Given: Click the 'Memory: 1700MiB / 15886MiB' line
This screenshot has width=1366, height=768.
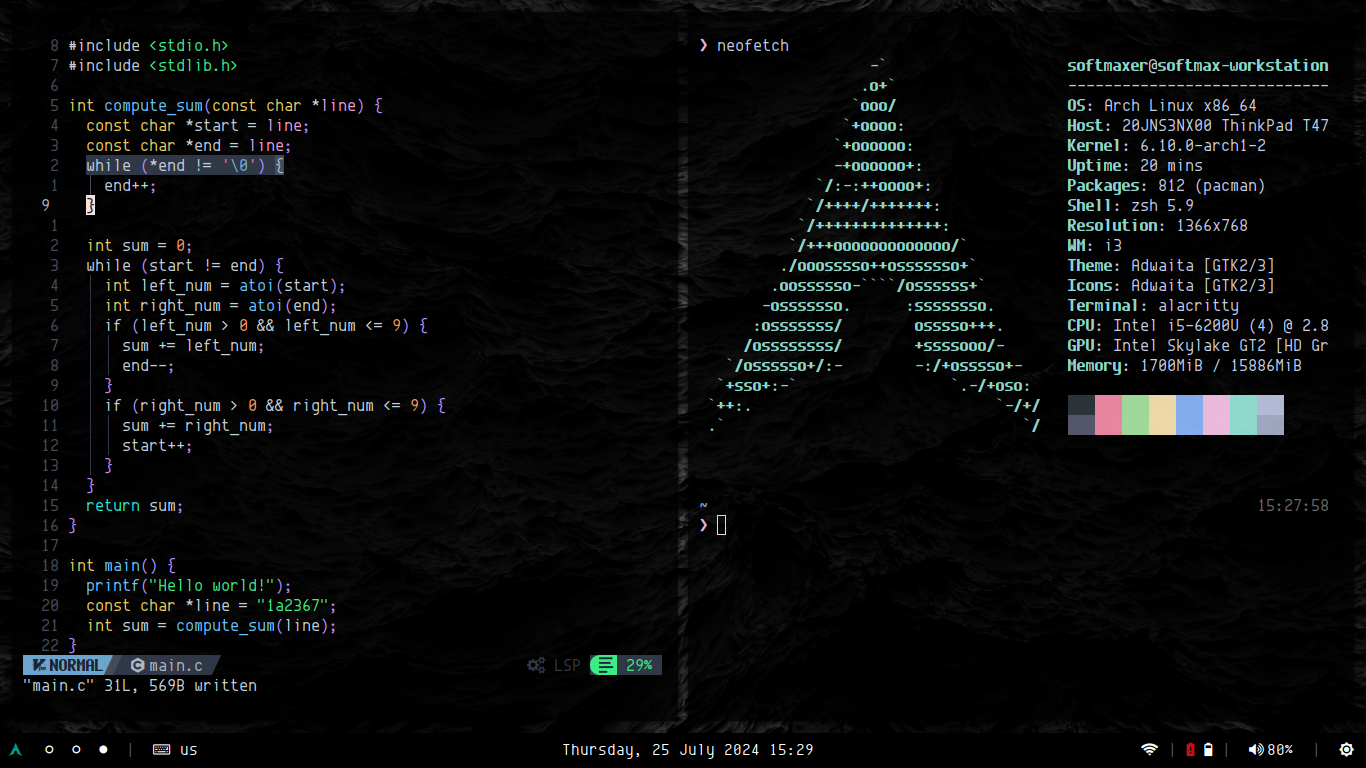Looking at the screenshot, I should [x=1184, y=365].
